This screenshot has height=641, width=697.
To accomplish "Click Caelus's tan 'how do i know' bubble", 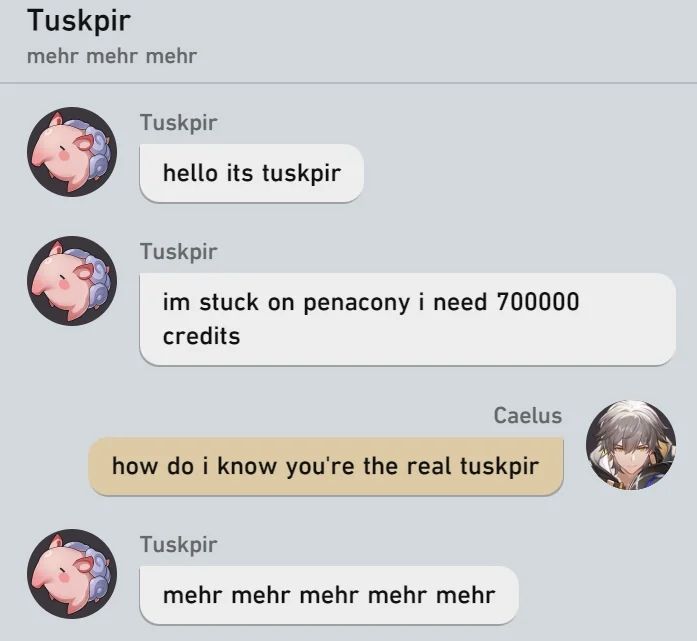I will pos(326,466).
